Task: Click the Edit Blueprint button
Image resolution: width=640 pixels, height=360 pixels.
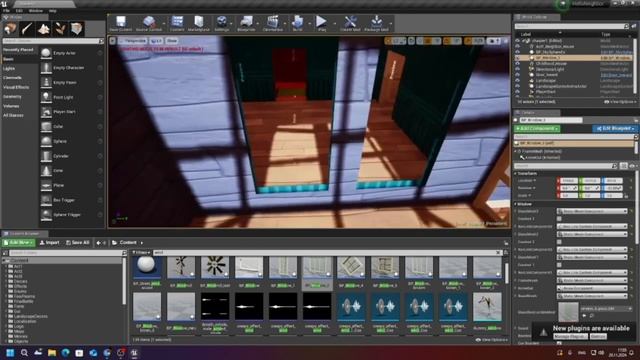Action: click(615, 129)
